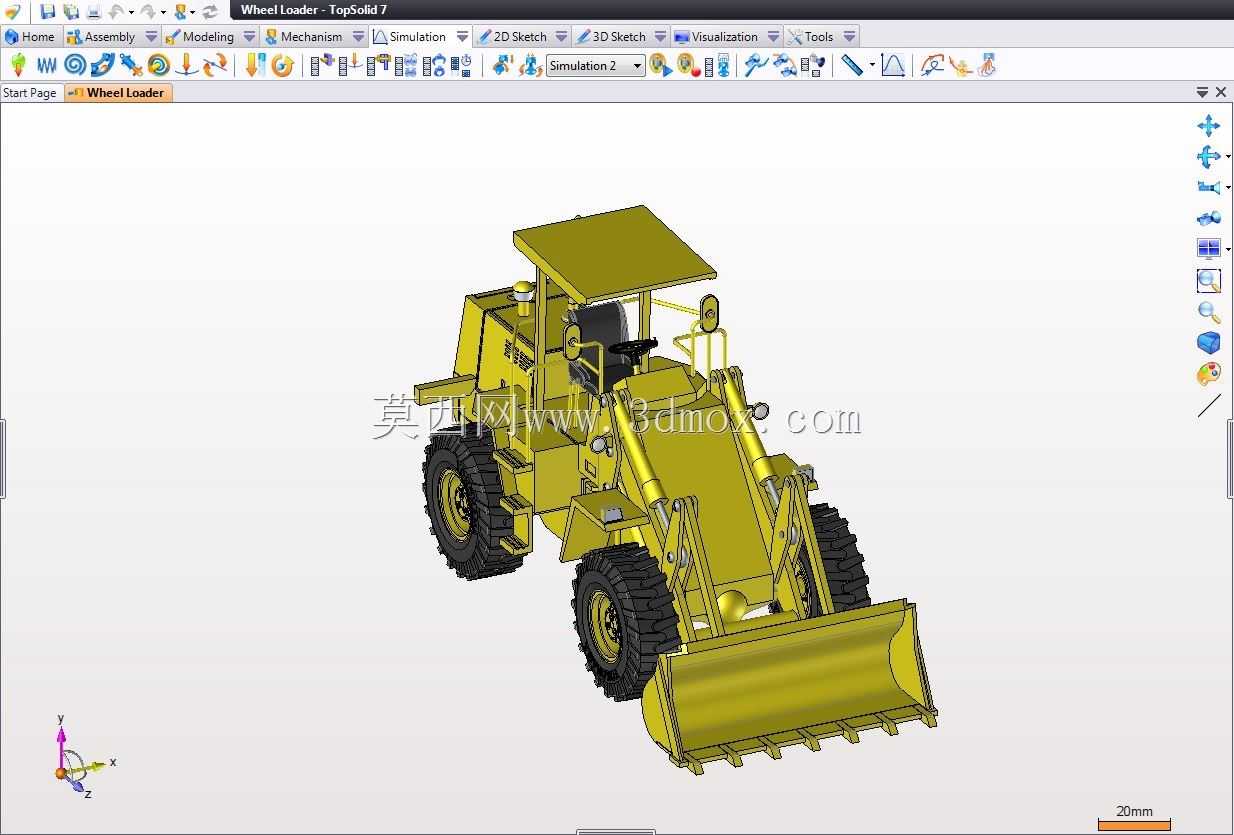This screenshot has height=835, width=1234.
Task: Click the magnifier zoom icon in view toolbar
Action: coord(1208,312)
